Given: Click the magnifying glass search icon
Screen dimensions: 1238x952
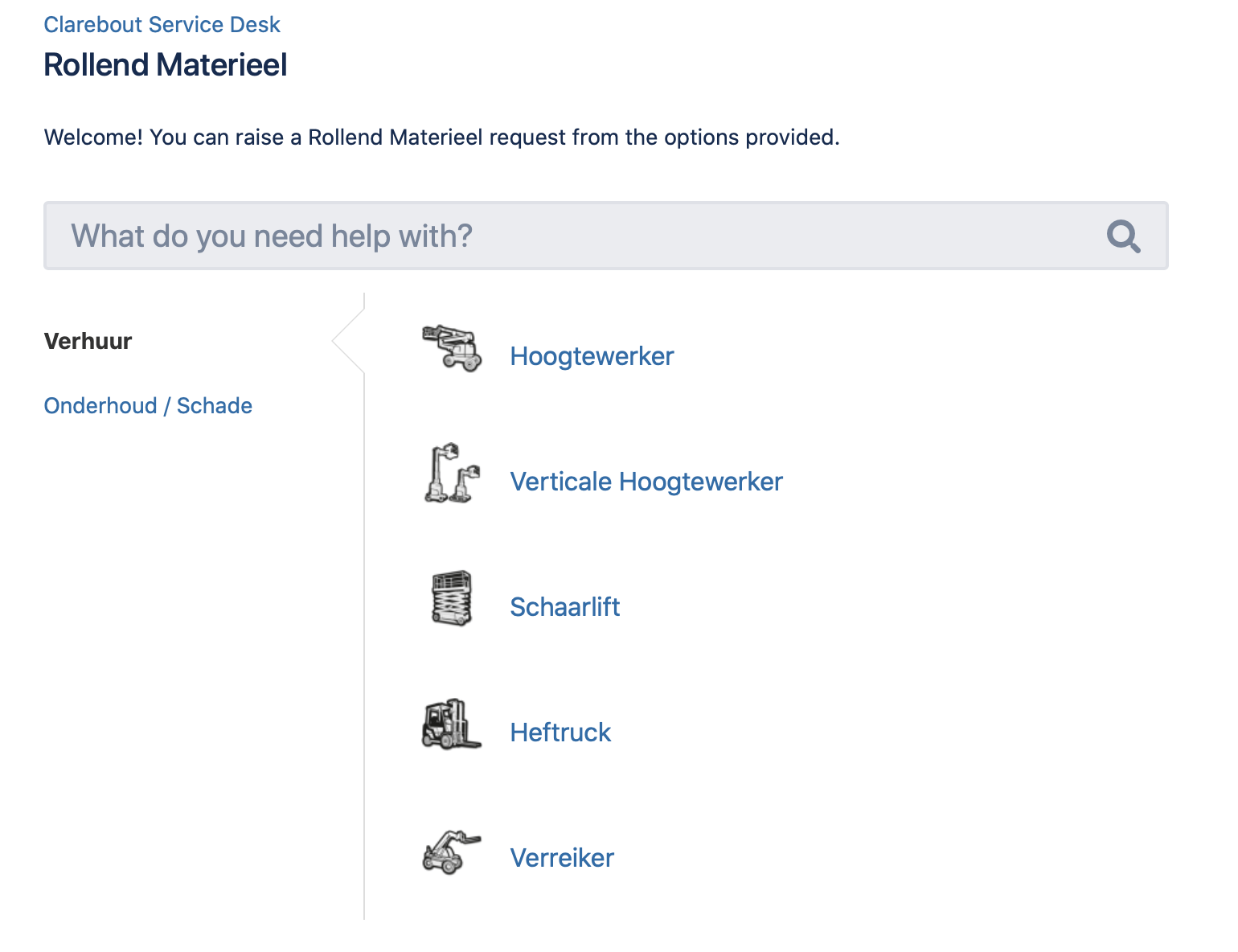Looking at the screenshot, I should [x=1123, y=236].
